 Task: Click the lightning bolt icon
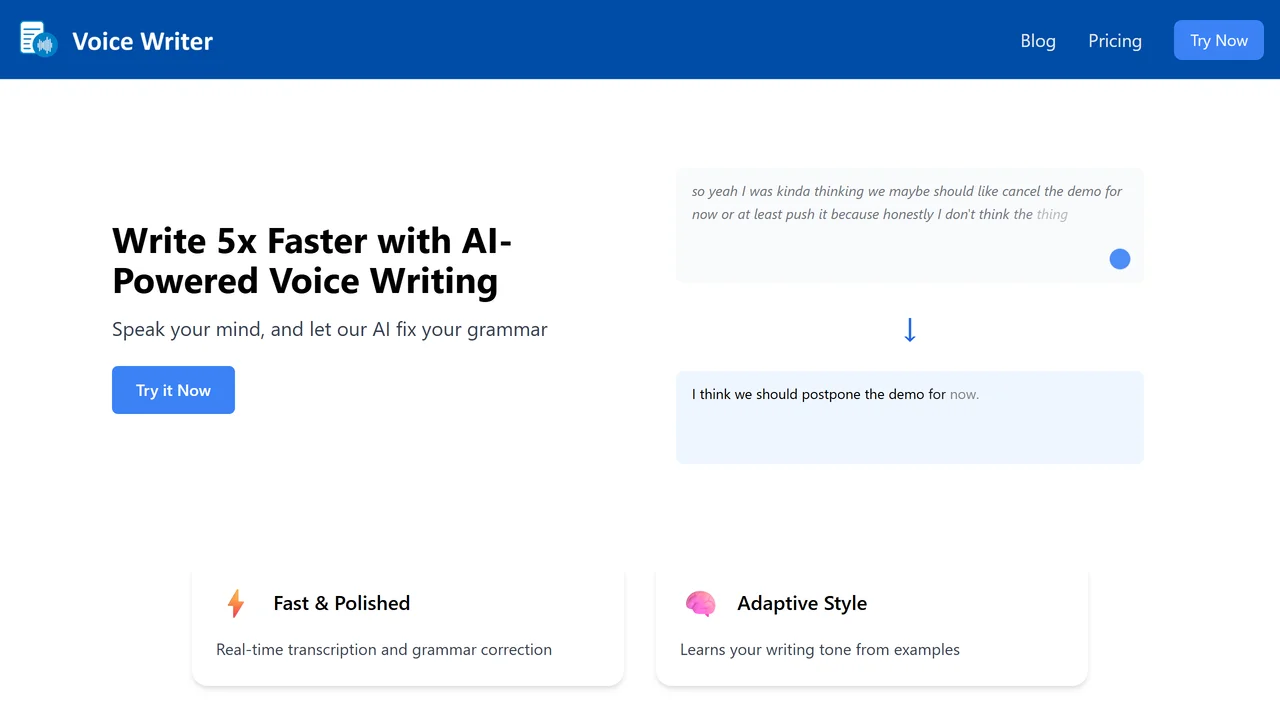(236, 603)
